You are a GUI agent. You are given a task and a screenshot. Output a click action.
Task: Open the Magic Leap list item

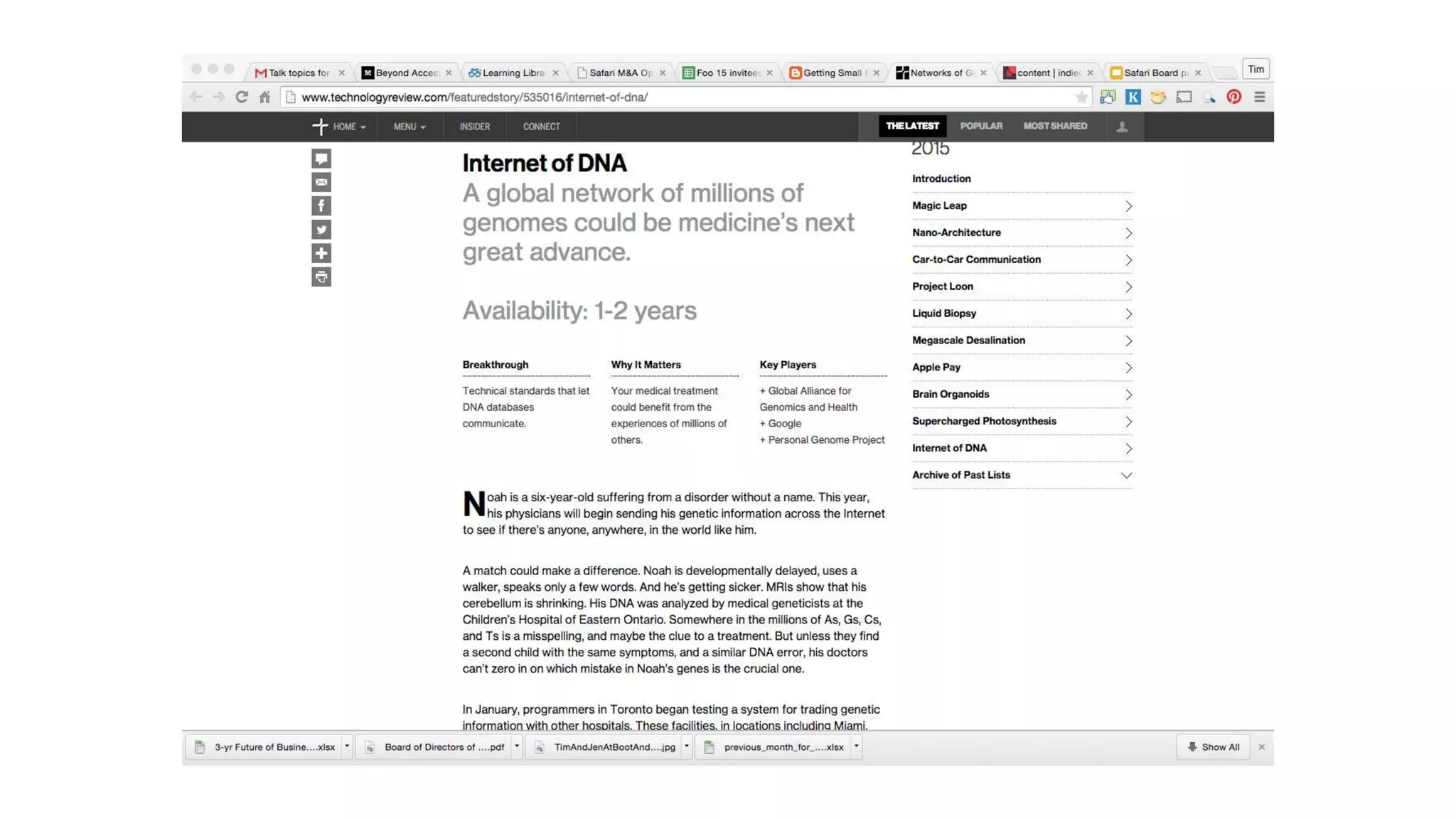[1021, 205]
